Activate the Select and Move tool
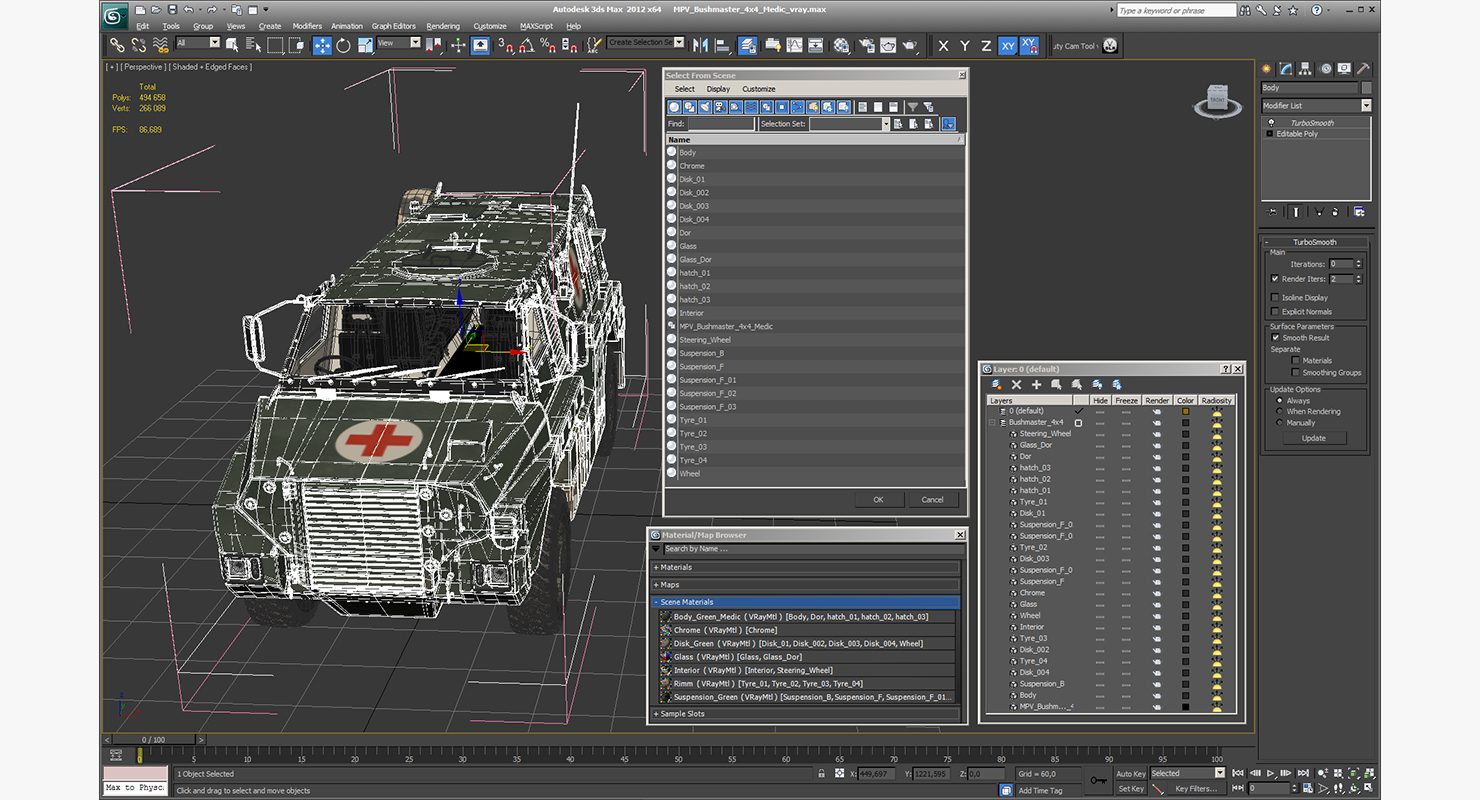This screenshot has width=1480, height=800. (322, 45)
